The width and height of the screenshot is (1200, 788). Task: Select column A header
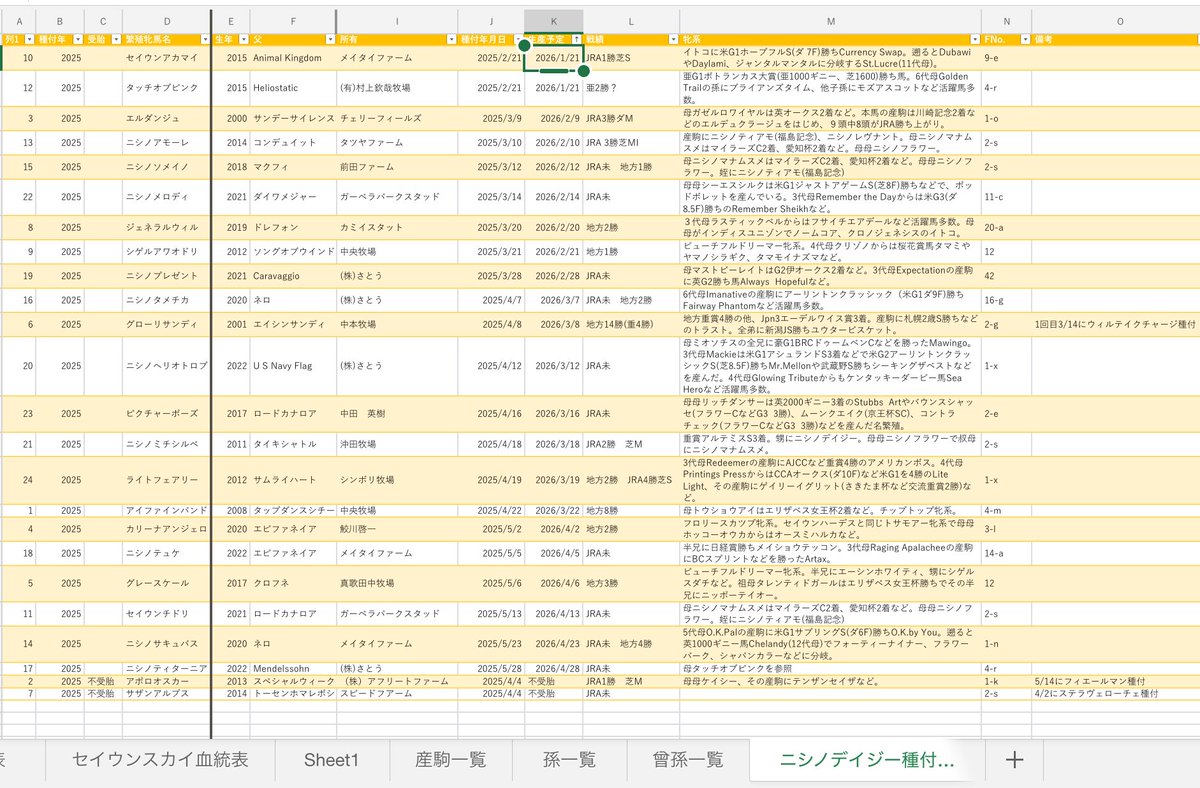pyautogui.click(x=21, y=22)
